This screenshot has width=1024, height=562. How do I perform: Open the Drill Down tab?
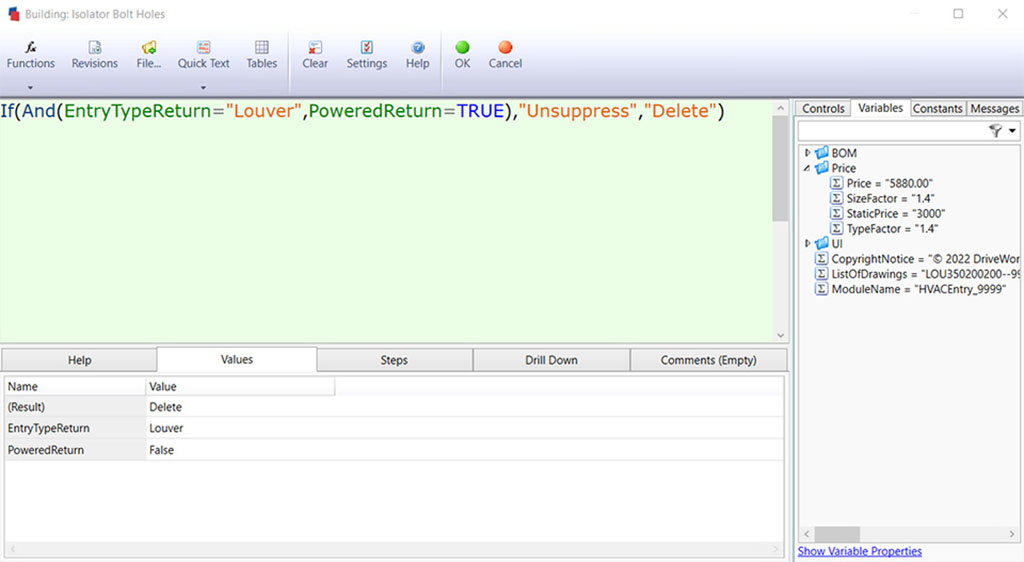[x=551, y=360]
